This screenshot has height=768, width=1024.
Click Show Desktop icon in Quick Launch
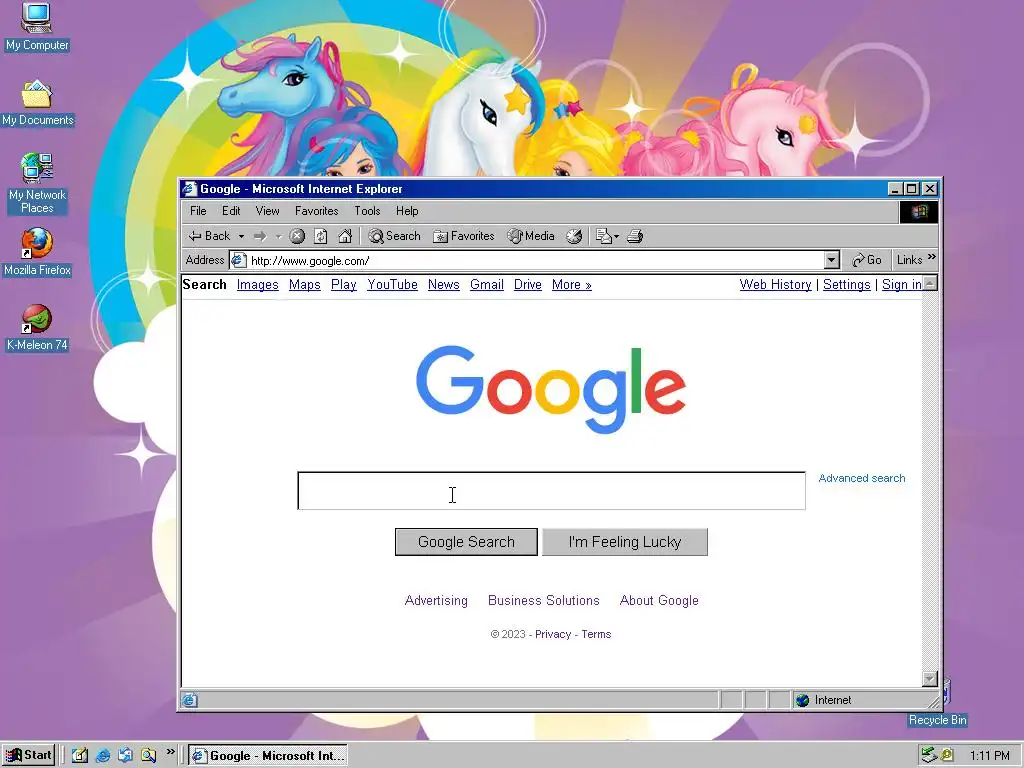pos(80,756)
